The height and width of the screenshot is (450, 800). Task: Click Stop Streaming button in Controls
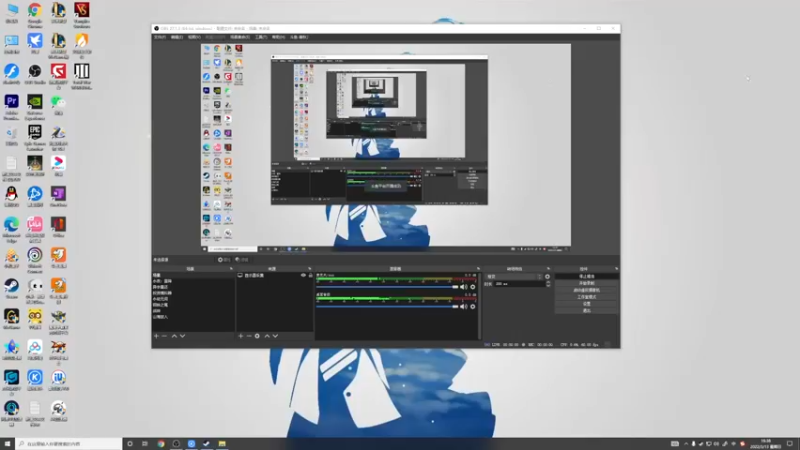click(587, 277)
